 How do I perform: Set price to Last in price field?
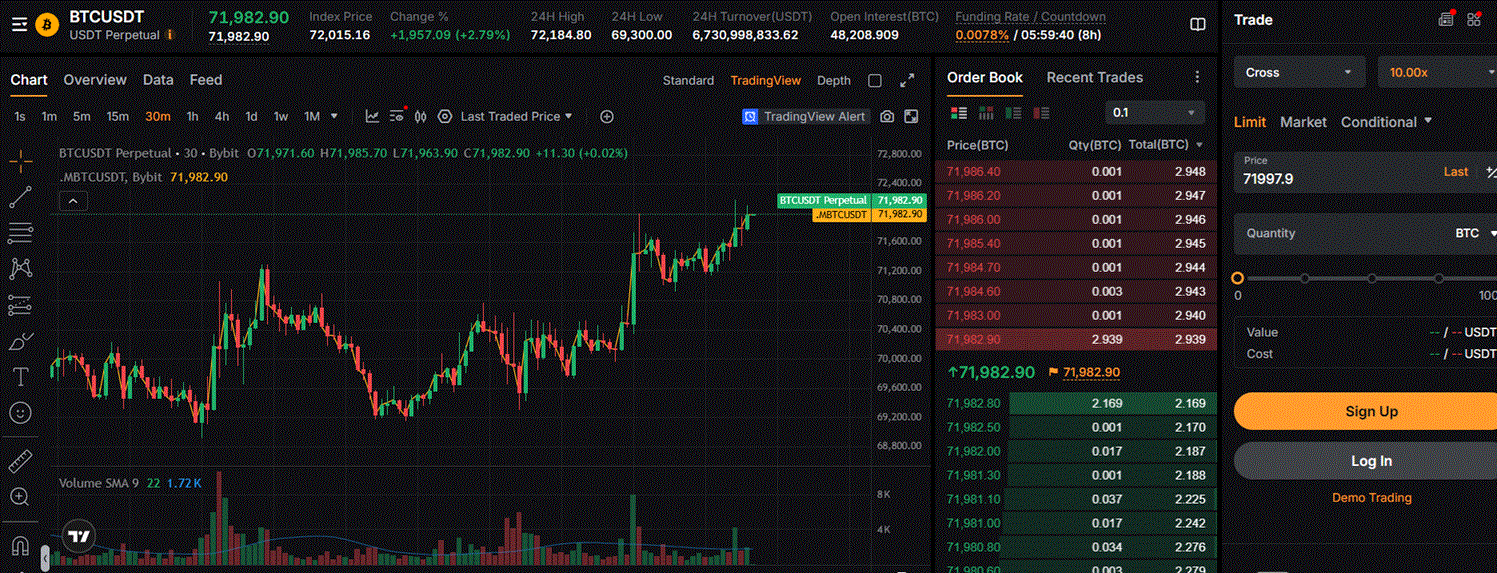tap(1455, 172)
